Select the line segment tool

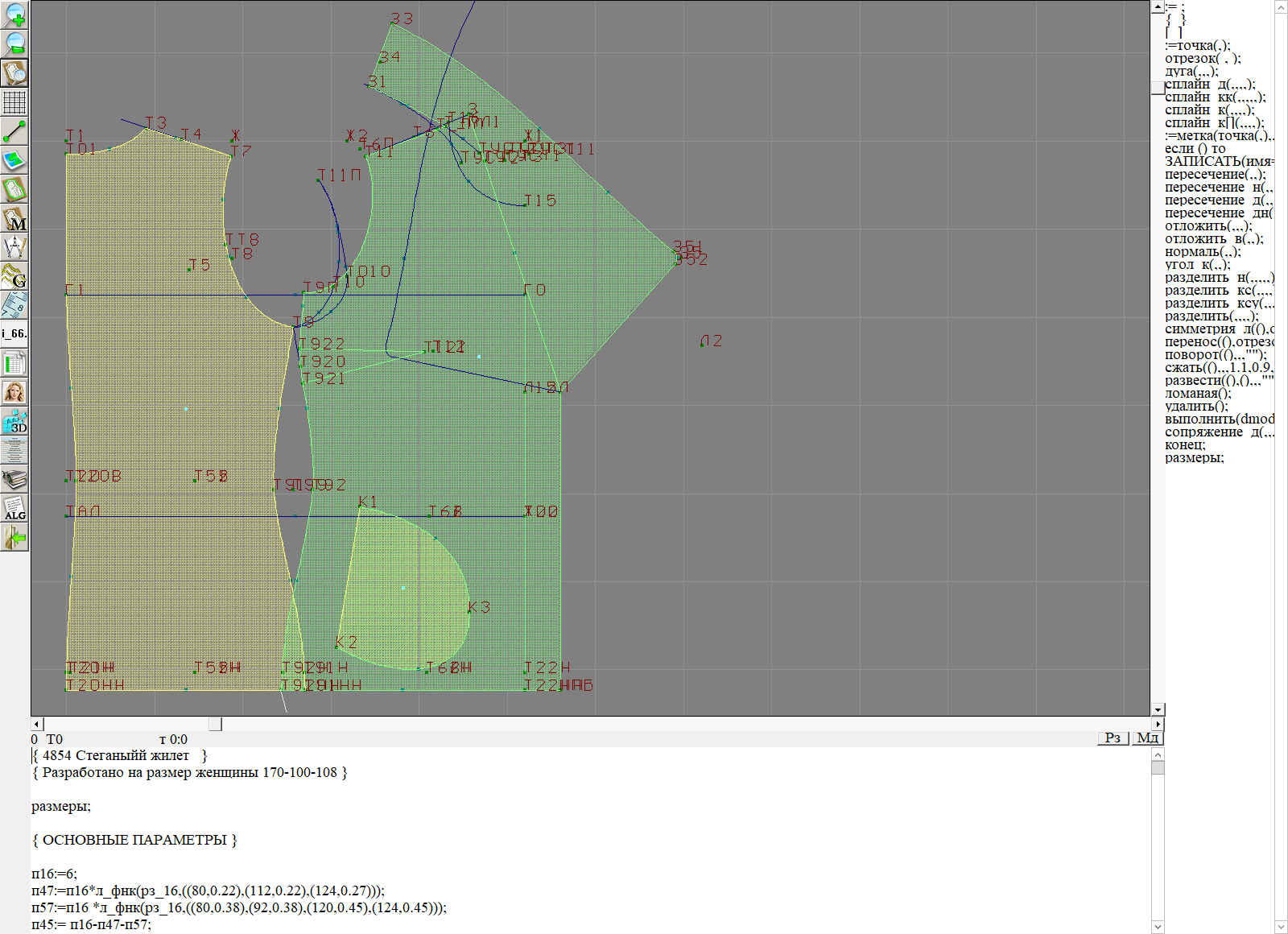point(14,131)
